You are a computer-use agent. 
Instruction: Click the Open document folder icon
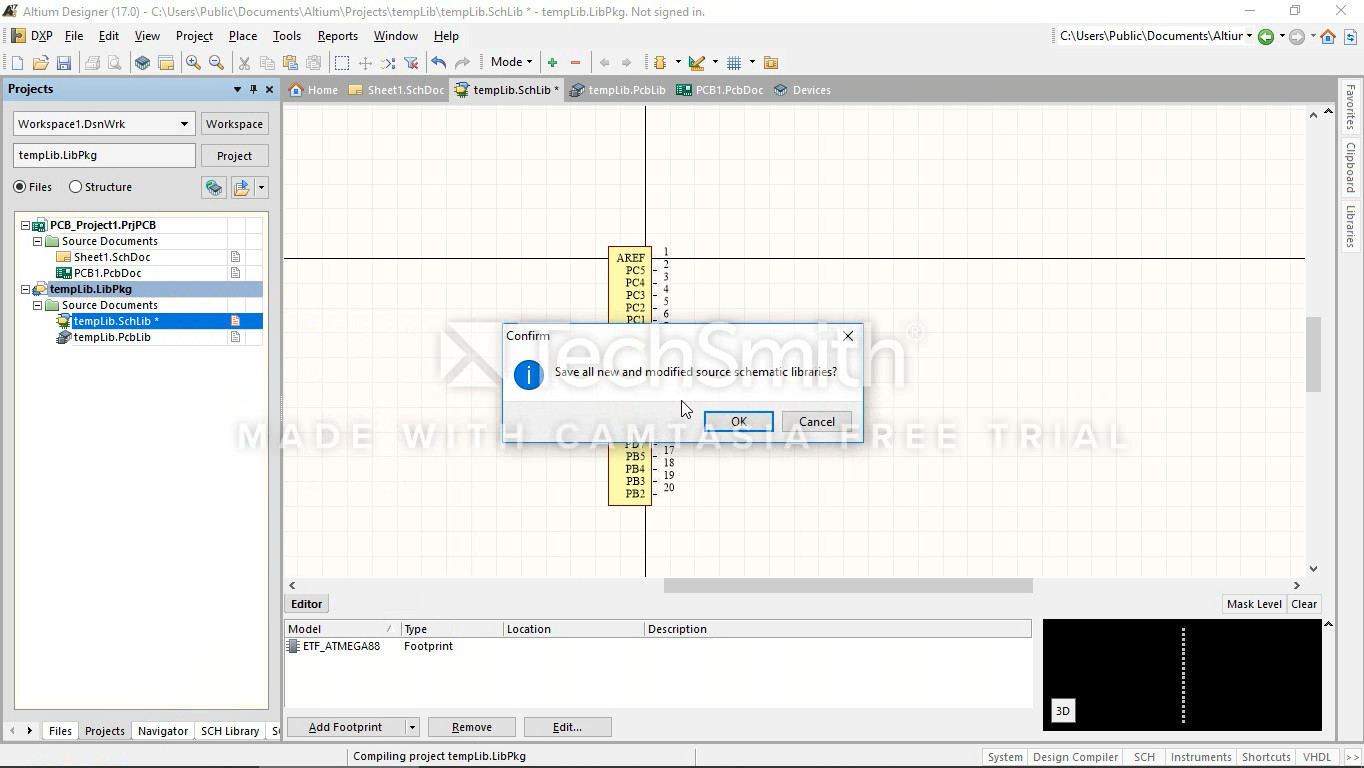41,63
